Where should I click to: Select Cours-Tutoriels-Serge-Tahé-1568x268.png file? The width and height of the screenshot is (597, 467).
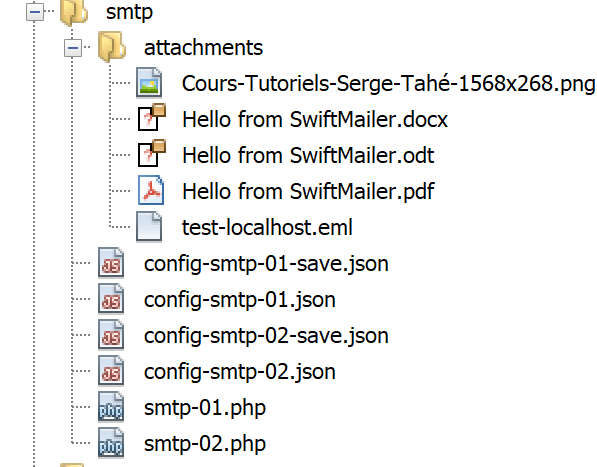(388, 83)
